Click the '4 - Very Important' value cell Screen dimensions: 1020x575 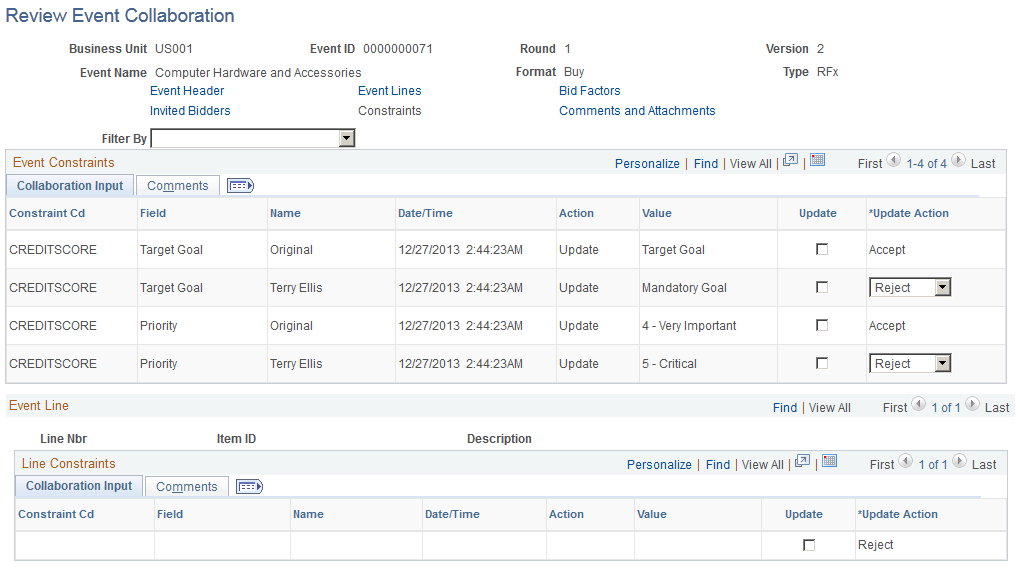coord(689,326)
